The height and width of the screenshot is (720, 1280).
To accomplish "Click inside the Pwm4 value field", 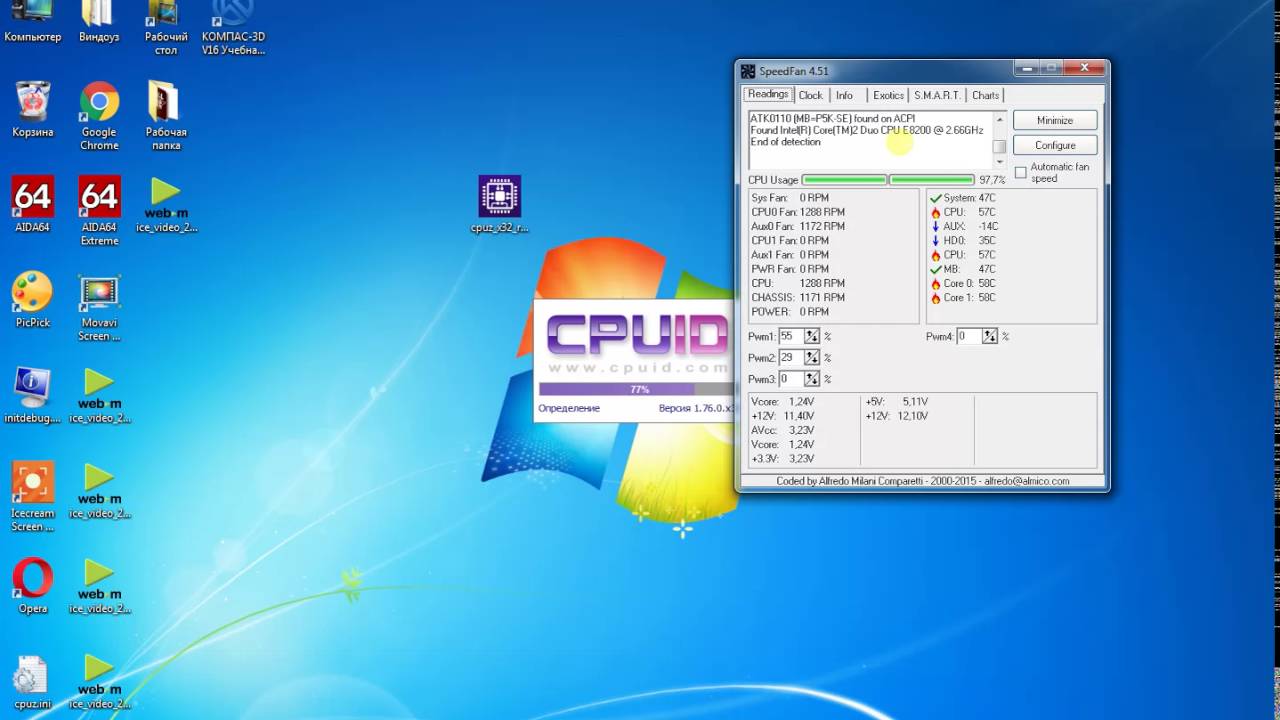I will (969, 336).
